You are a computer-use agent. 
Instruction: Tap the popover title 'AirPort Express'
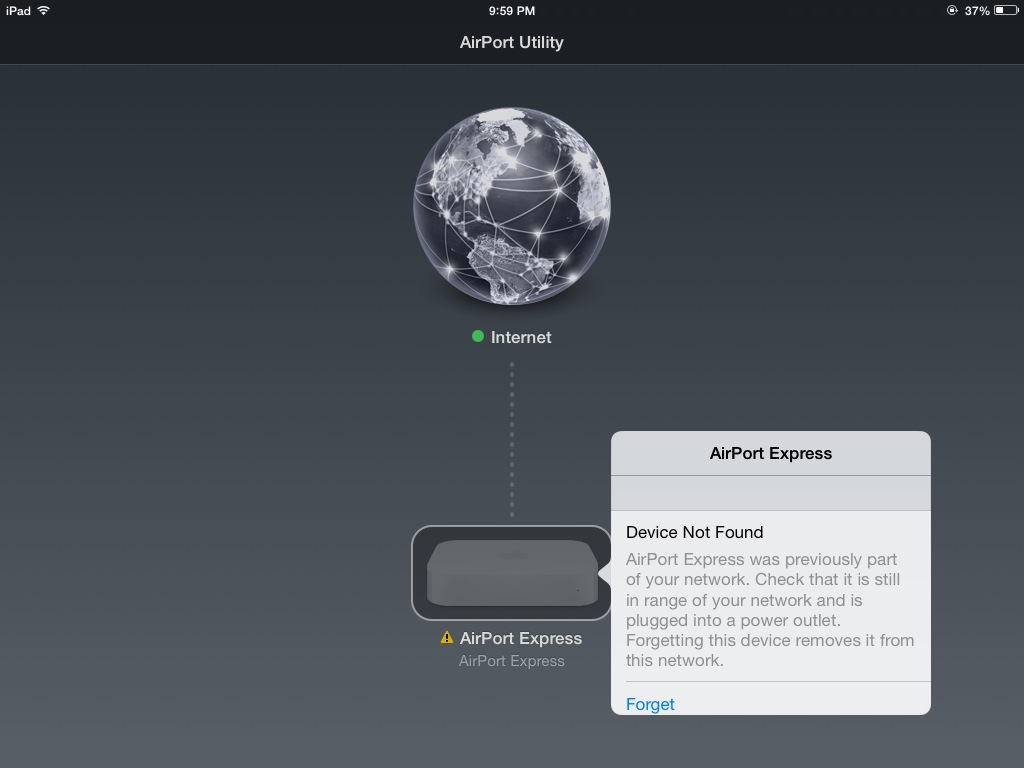click(x=771, y=453)
